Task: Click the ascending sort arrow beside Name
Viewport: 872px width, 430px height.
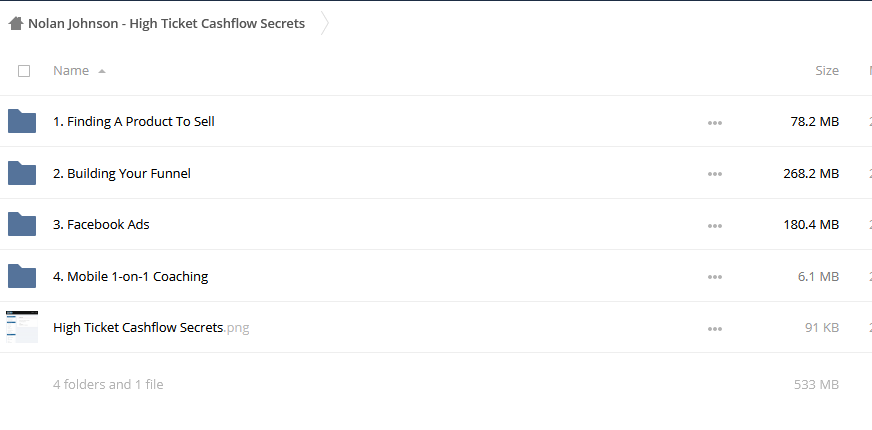Action: [102, 71]
